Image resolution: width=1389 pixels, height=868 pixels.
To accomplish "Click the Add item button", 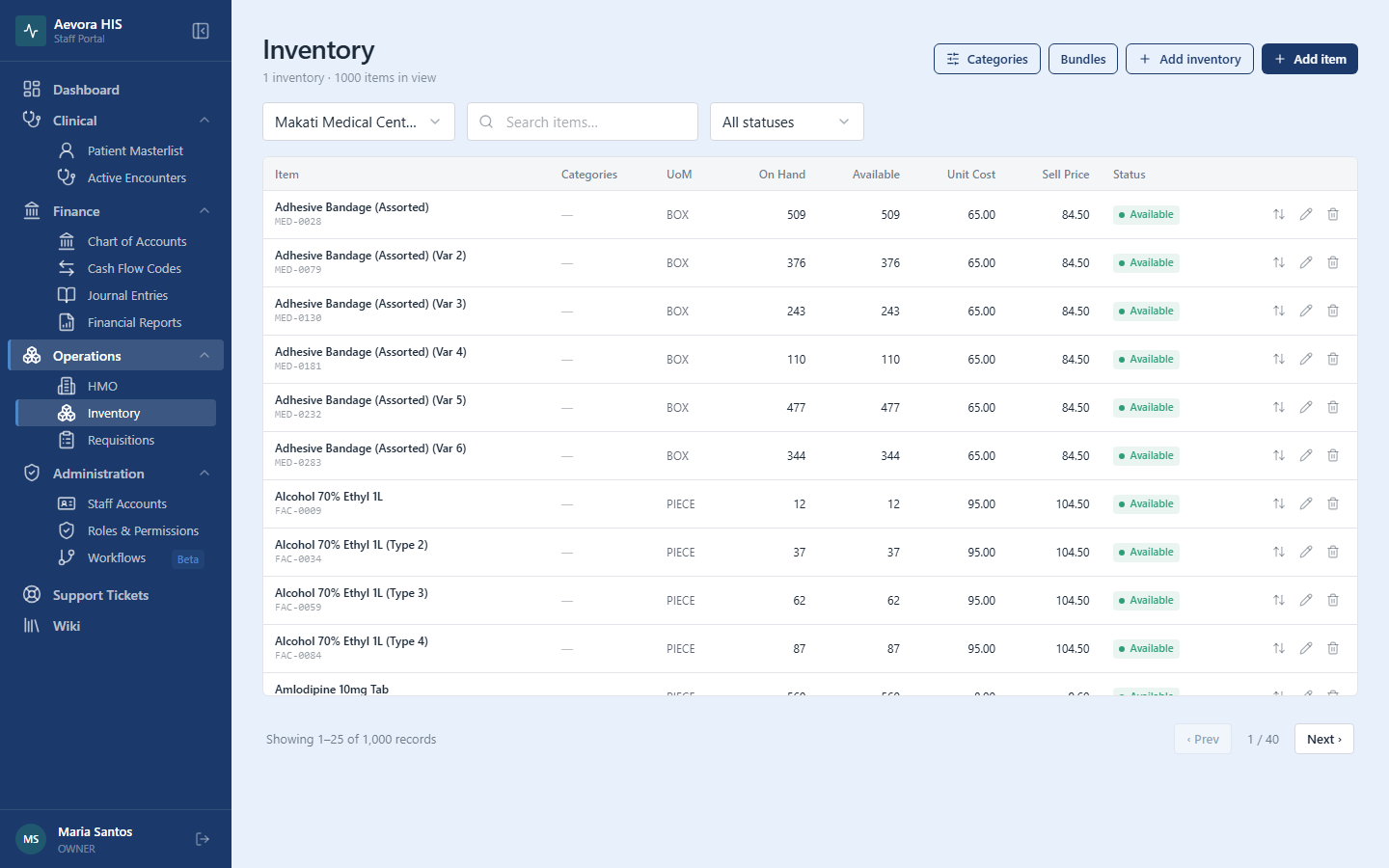I will point(1310,59).
